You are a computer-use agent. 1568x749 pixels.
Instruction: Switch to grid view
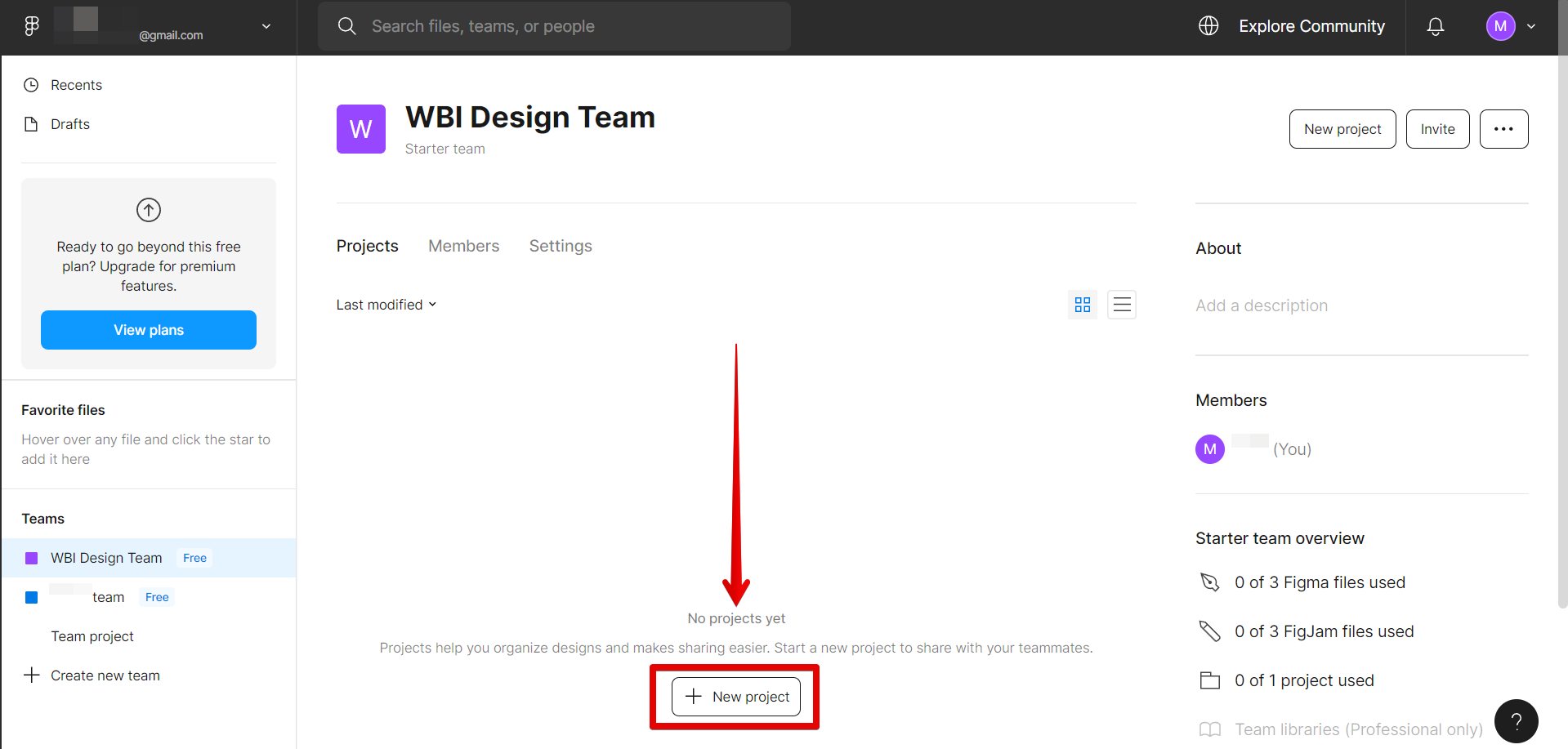click(1083, 305)
